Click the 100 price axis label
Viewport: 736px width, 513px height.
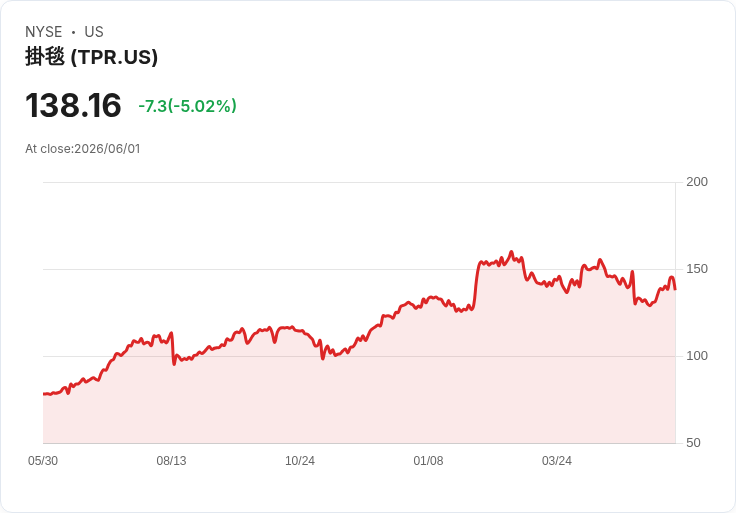pos(697,356)
